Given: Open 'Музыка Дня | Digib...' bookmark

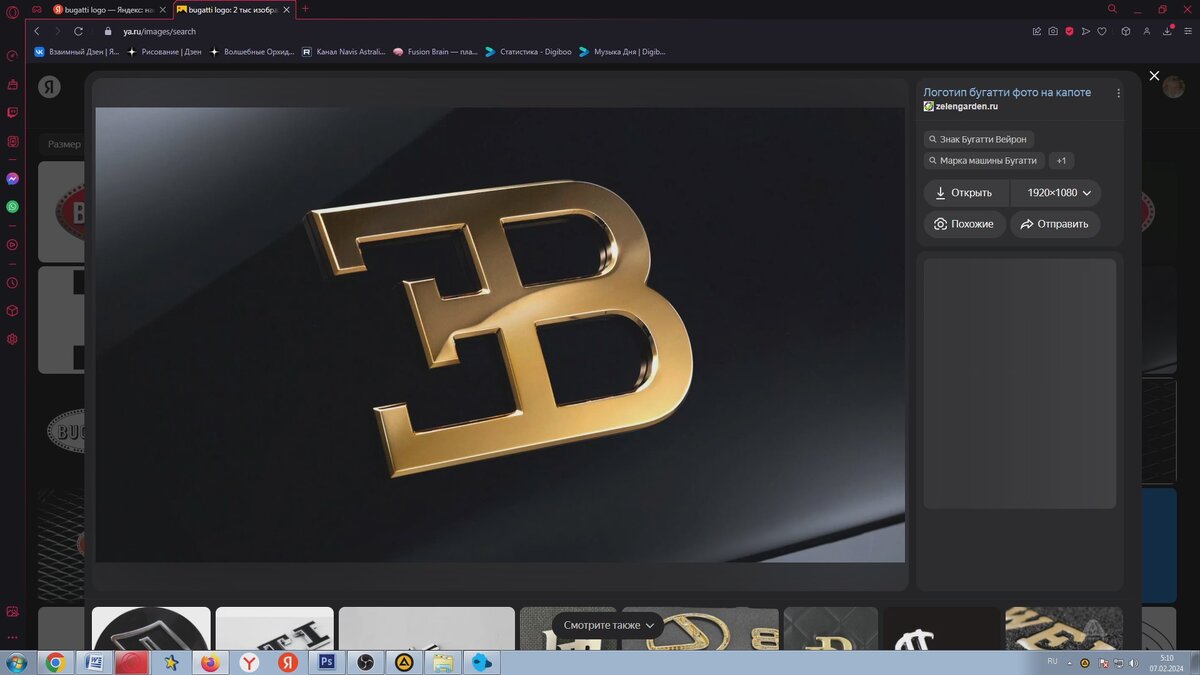Looking at the screenshot, I should [622, 51].
